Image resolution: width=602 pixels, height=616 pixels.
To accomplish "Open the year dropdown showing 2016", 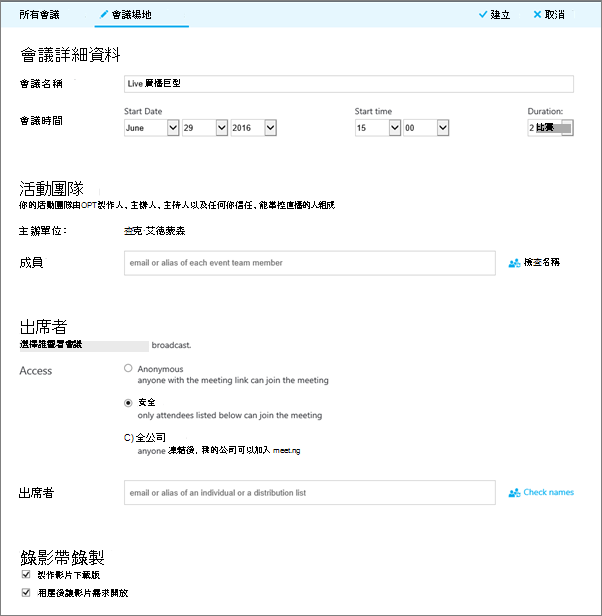I will point(254,128).
